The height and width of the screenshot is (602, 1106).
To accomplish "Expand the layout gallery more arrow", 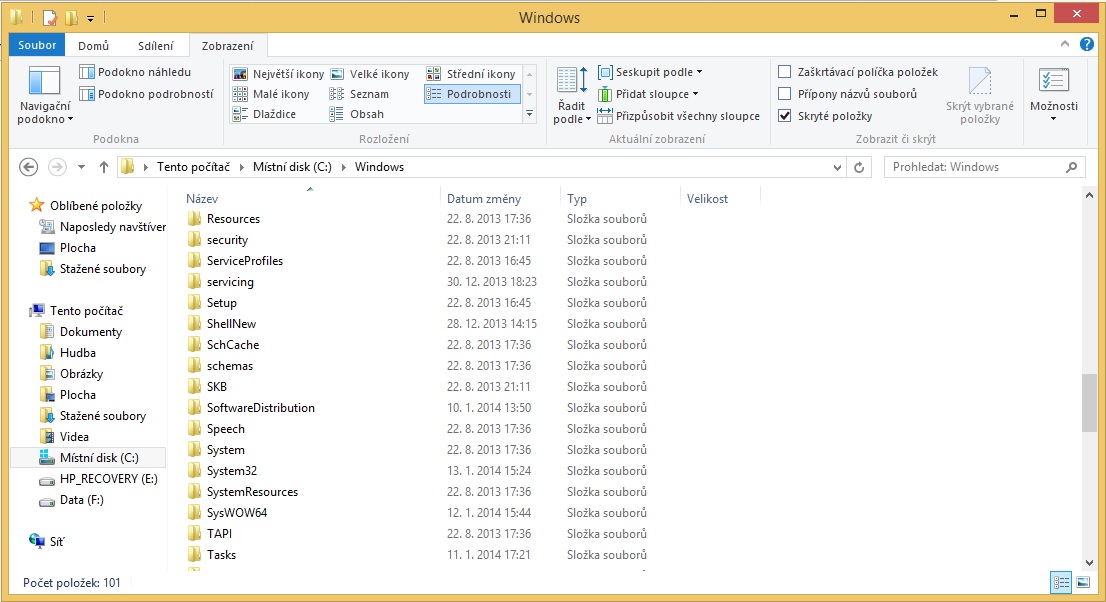I will pos(530,114).
